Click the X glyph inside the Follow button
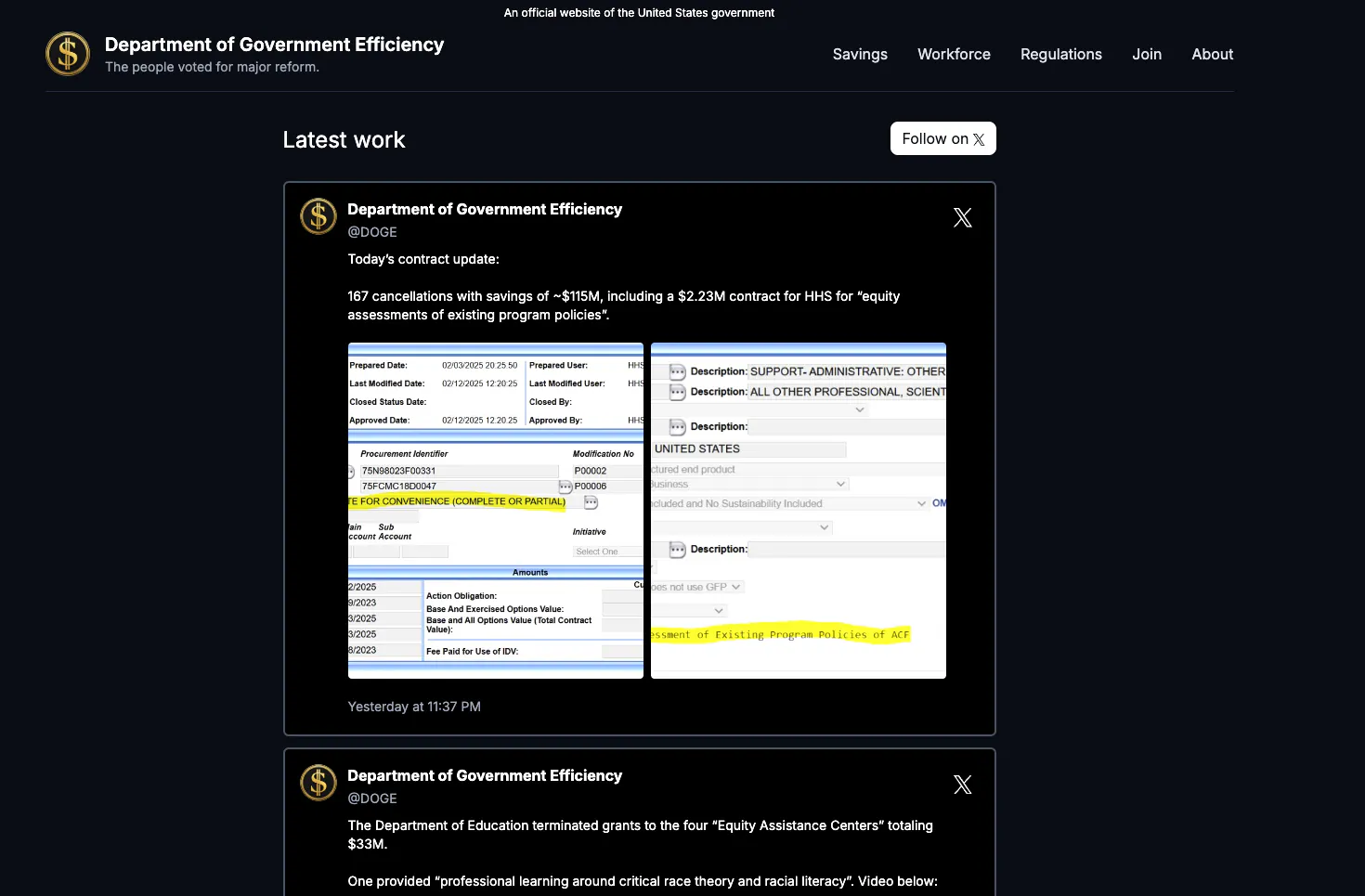The image size is (1365, 896). [979, 138]
